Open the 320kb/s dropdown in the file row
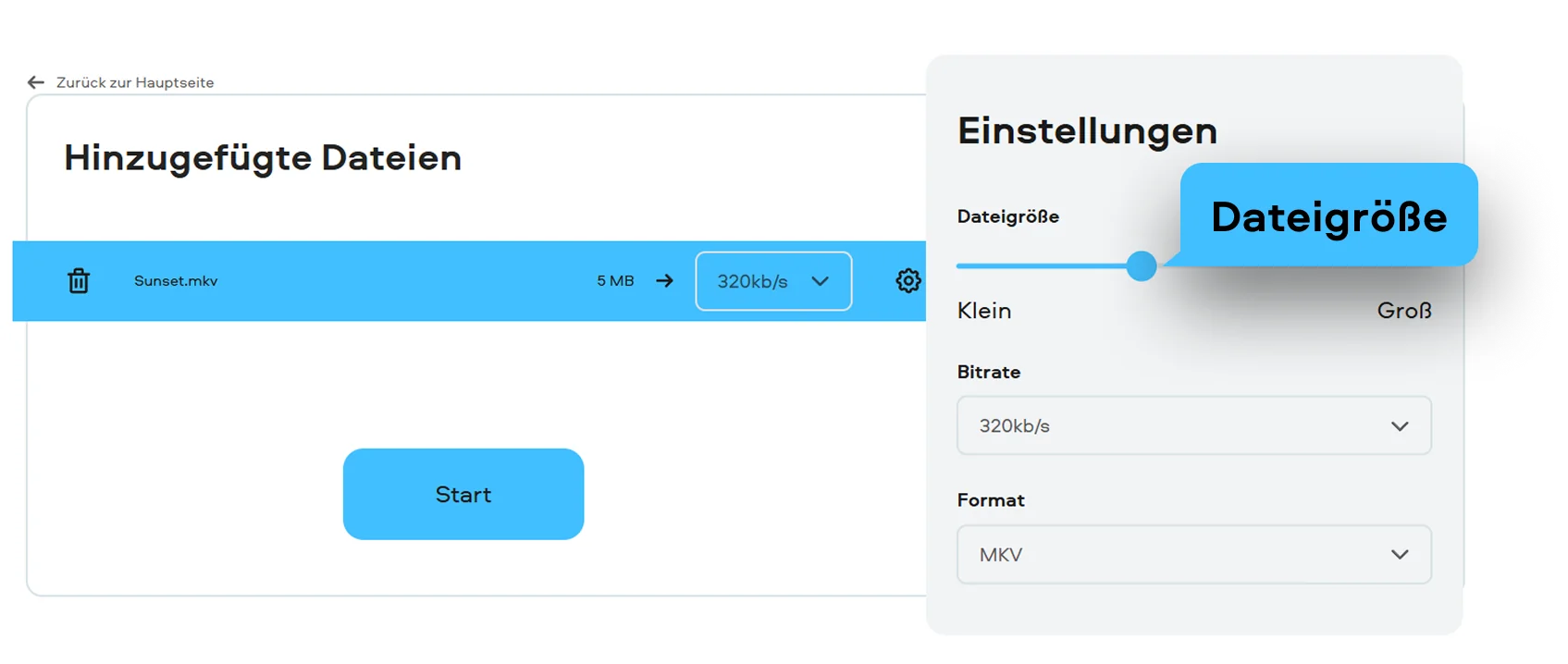The height and width of the screenshot is (664, 1568). point(753,281)
